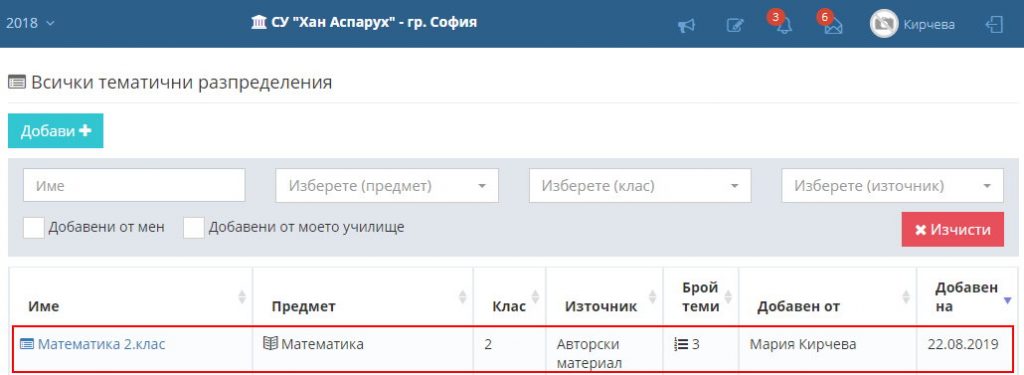The height and width of the screenshot is (375, 1024).
Task: Sort by Добавен на column arrow
Action: tap(1006, 299)
